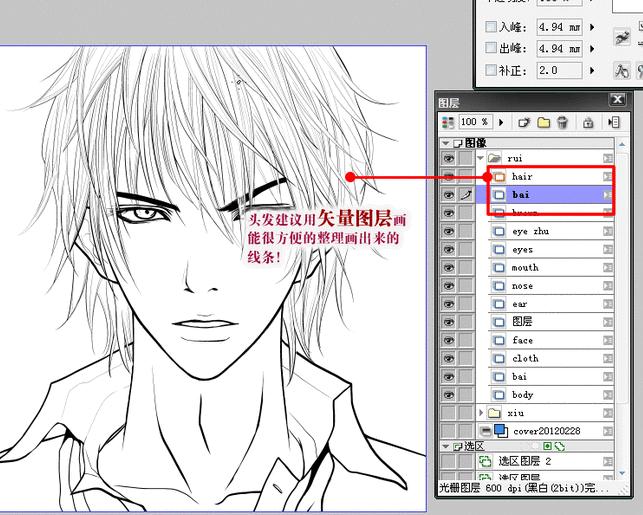
Task: Delete layer using the trash can icon
Action: pyautogui.click(x=563, y=122)
